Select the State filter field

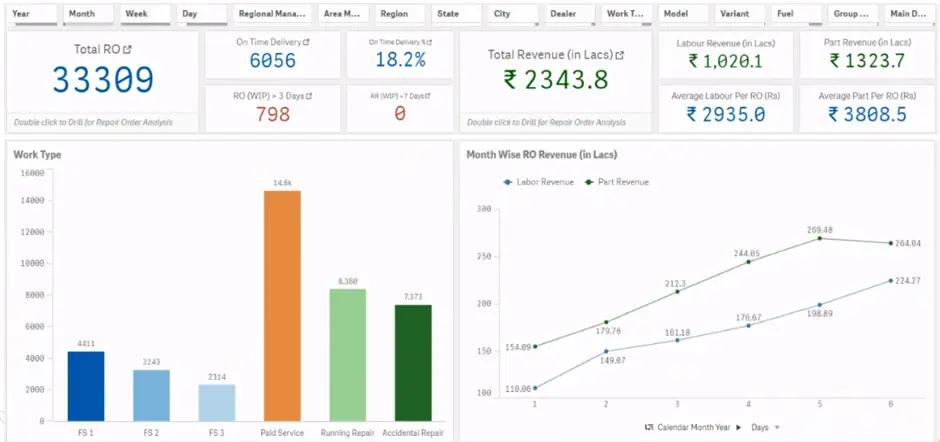(459, 15)
